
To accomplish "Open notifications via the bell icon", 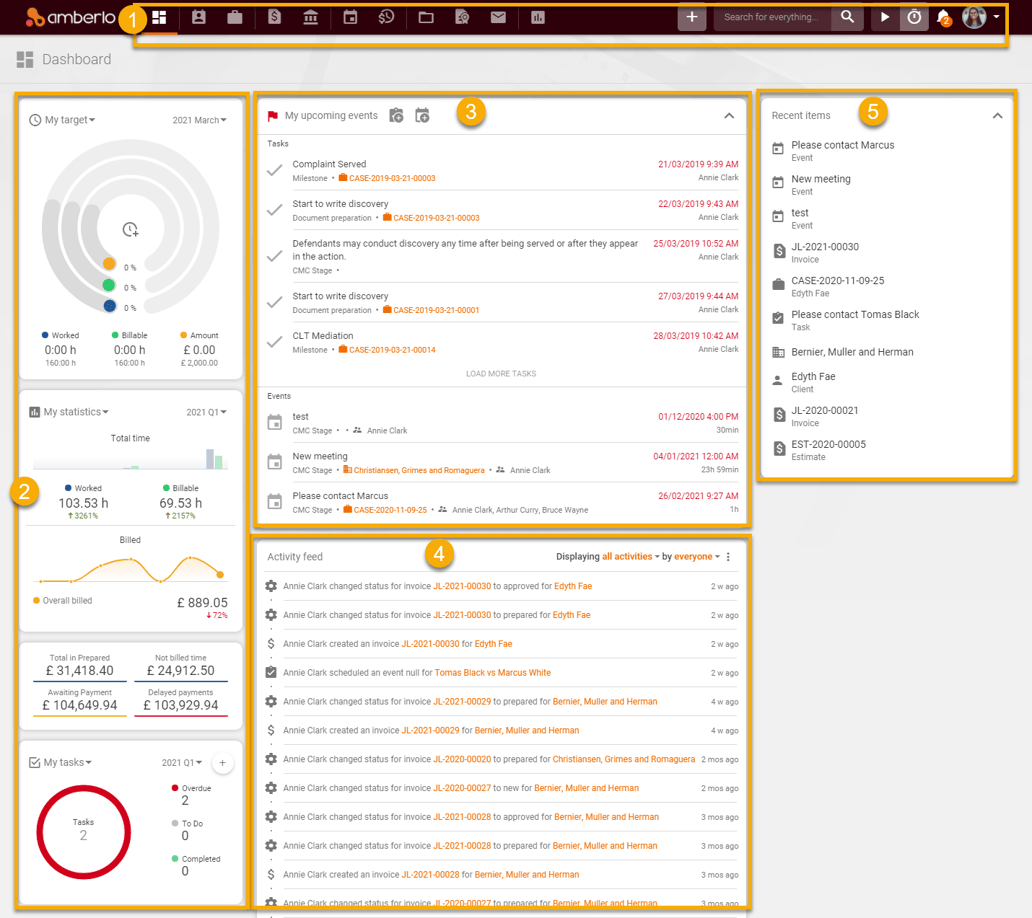I will tap(940, 17).
